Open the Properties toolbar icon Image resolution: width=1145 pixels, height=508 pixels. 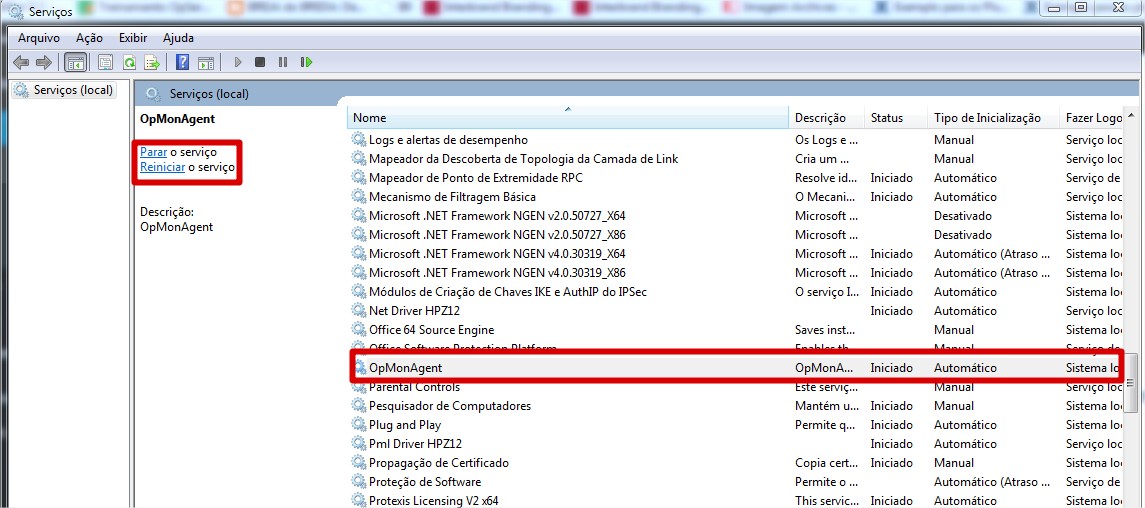(105, 62)
